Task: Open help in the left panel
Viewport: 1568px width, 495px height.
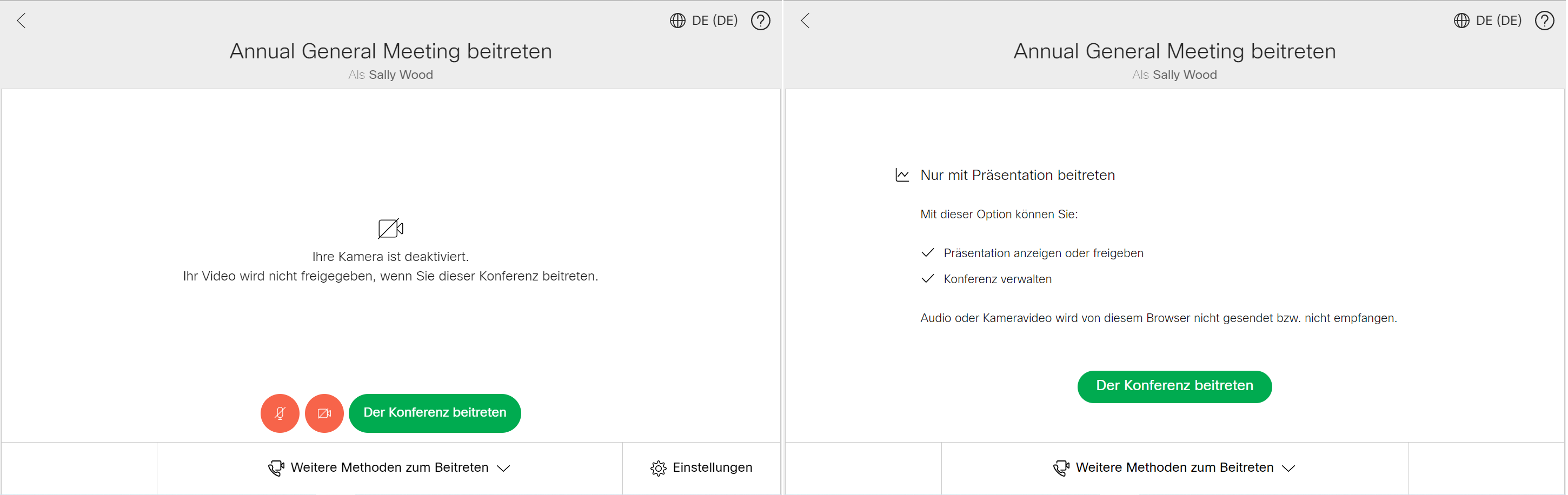Action: pos(760,21)
